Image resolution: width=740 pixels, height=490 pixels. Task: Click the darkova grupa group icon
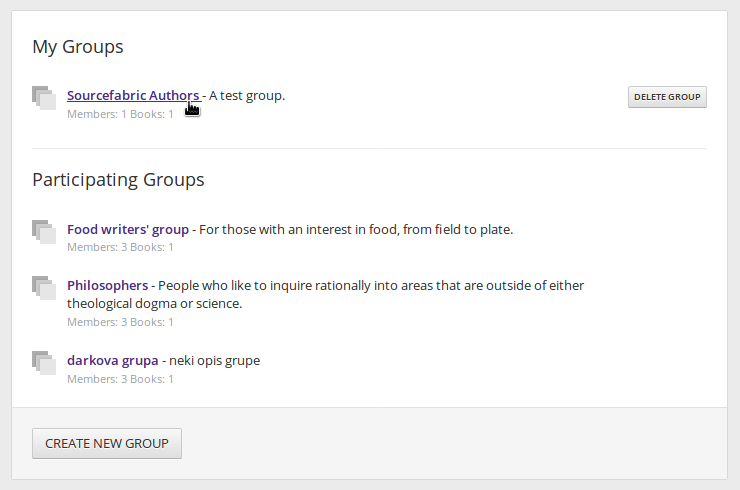pyautogui.click(x=44, y=363)
